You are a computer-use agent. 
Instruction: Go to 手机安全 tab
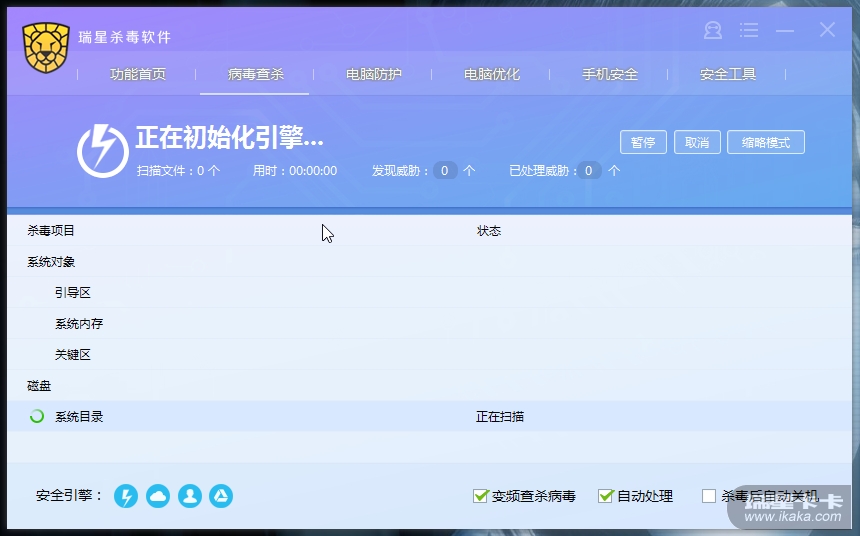click(x=610, y=74)
